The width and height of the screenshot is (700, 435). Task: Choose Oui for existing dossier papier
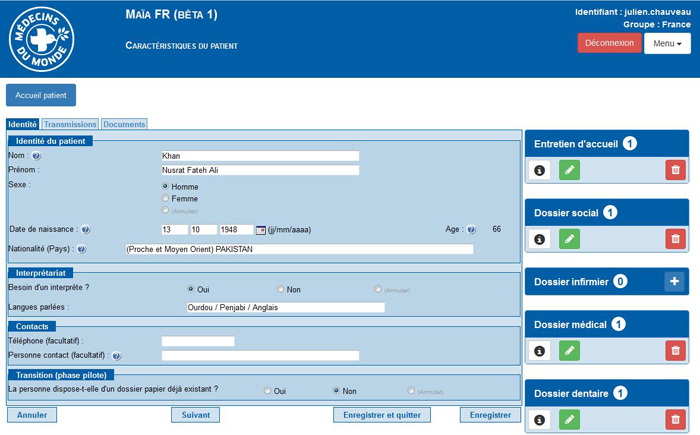pyautogui.click(x=267, y=391)
